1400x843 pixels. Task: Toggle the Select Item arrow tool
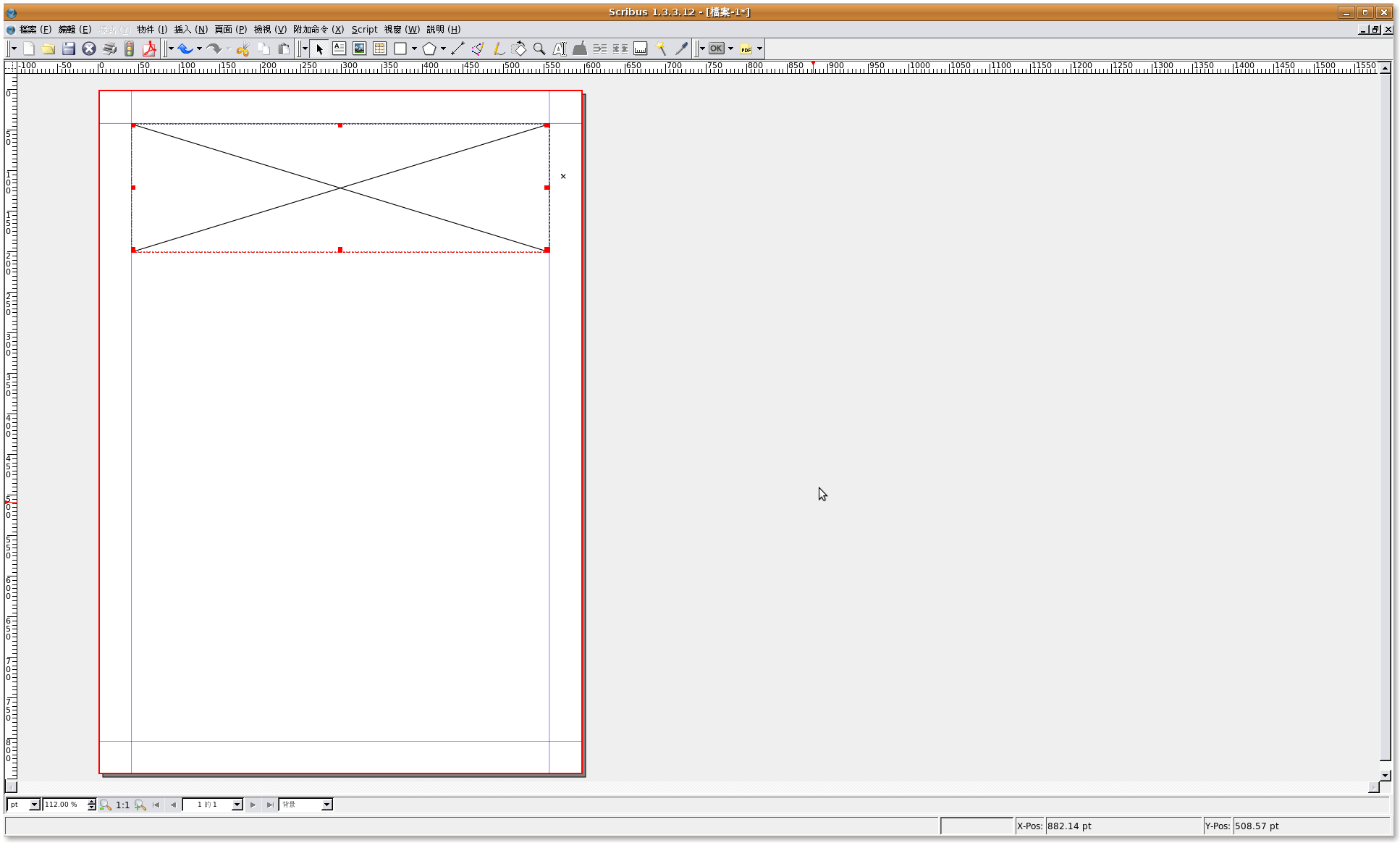coord(319,49)
